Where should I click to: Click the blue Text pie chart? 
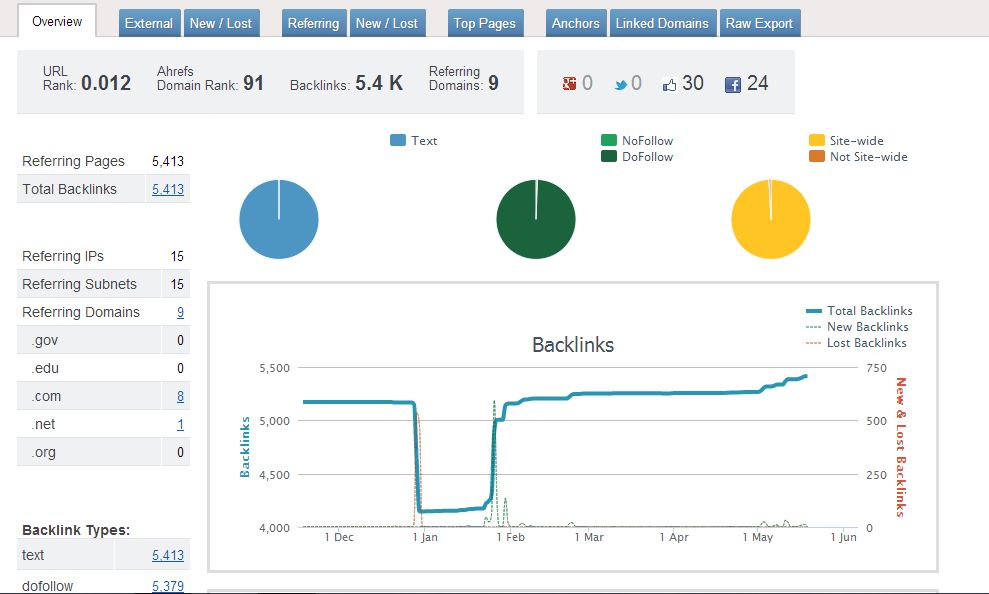pyautogui.click(x=279, y=219)
